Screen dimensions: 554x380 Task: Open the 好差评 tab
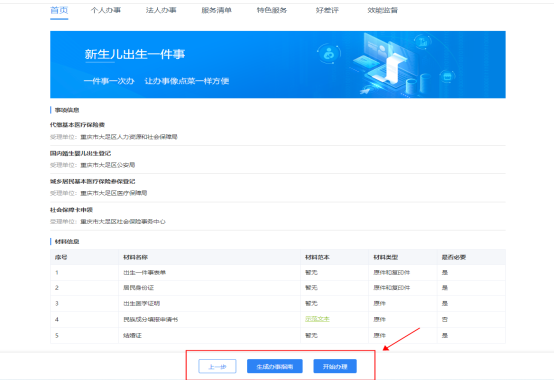(x=327, y=10)
